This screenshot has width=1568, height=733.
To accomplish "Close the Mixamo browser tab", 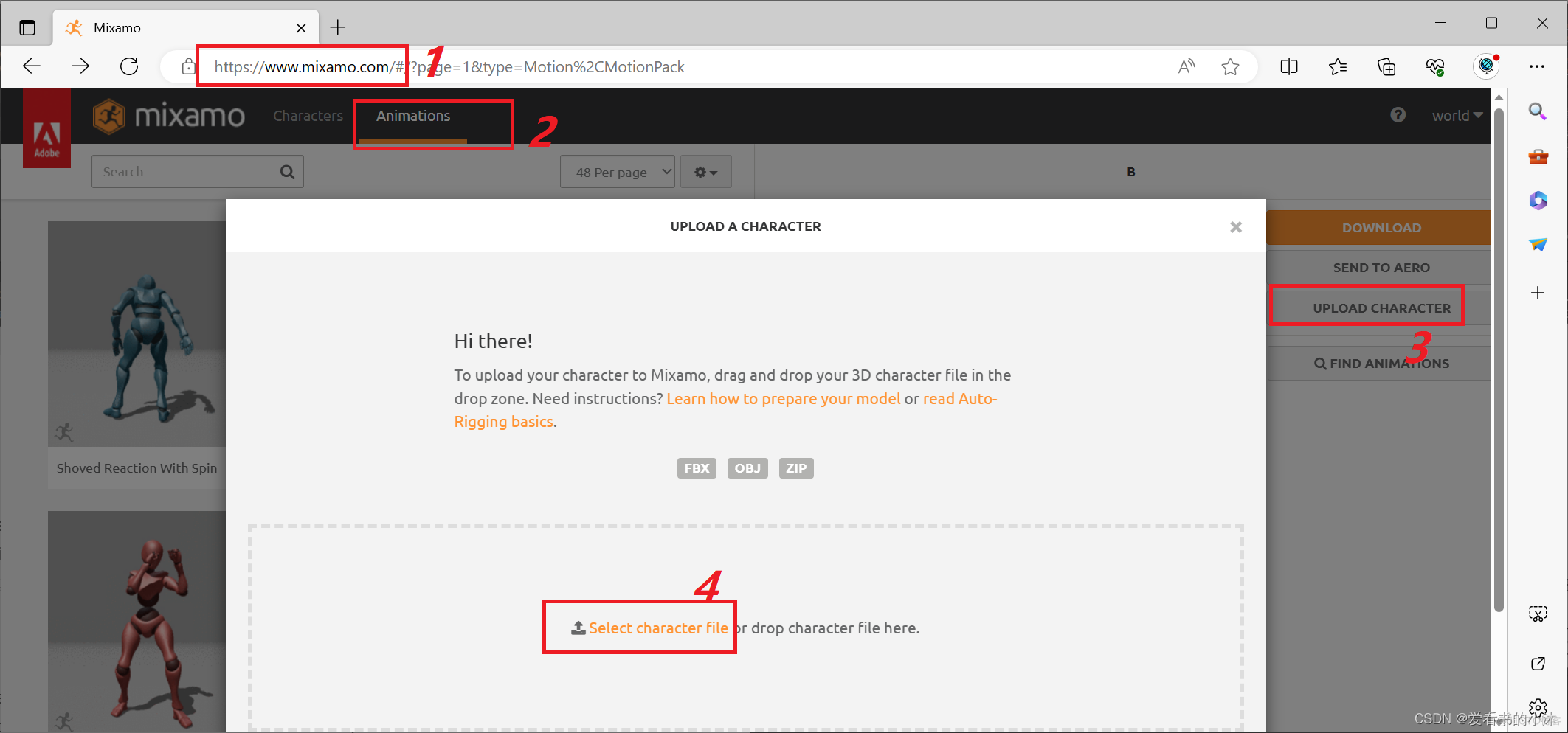I will (x=301, y=28).
